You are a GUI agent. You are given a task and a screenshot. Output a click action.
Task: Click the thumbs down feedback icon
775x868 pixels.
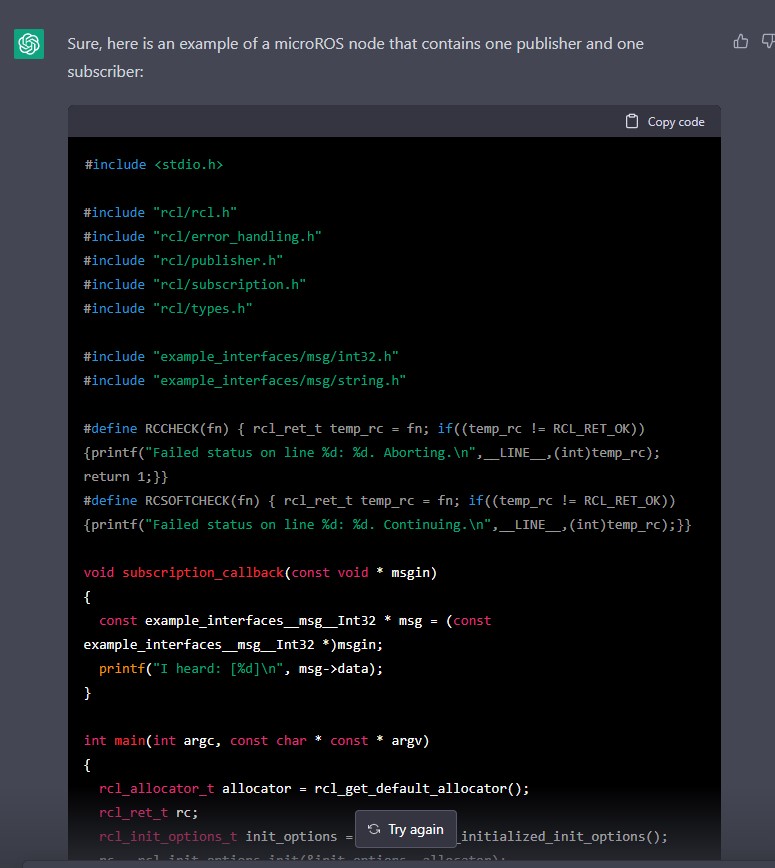coord(768,42)
